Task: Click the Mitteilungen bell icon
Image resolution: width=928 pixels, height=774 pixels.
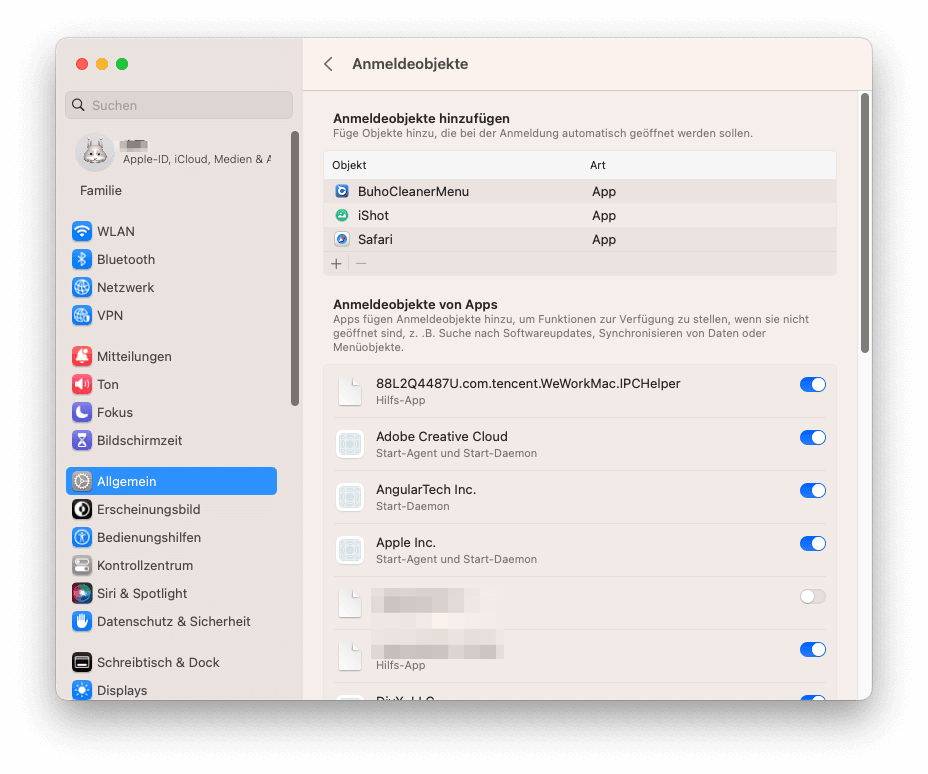Action: pos(82,356)
